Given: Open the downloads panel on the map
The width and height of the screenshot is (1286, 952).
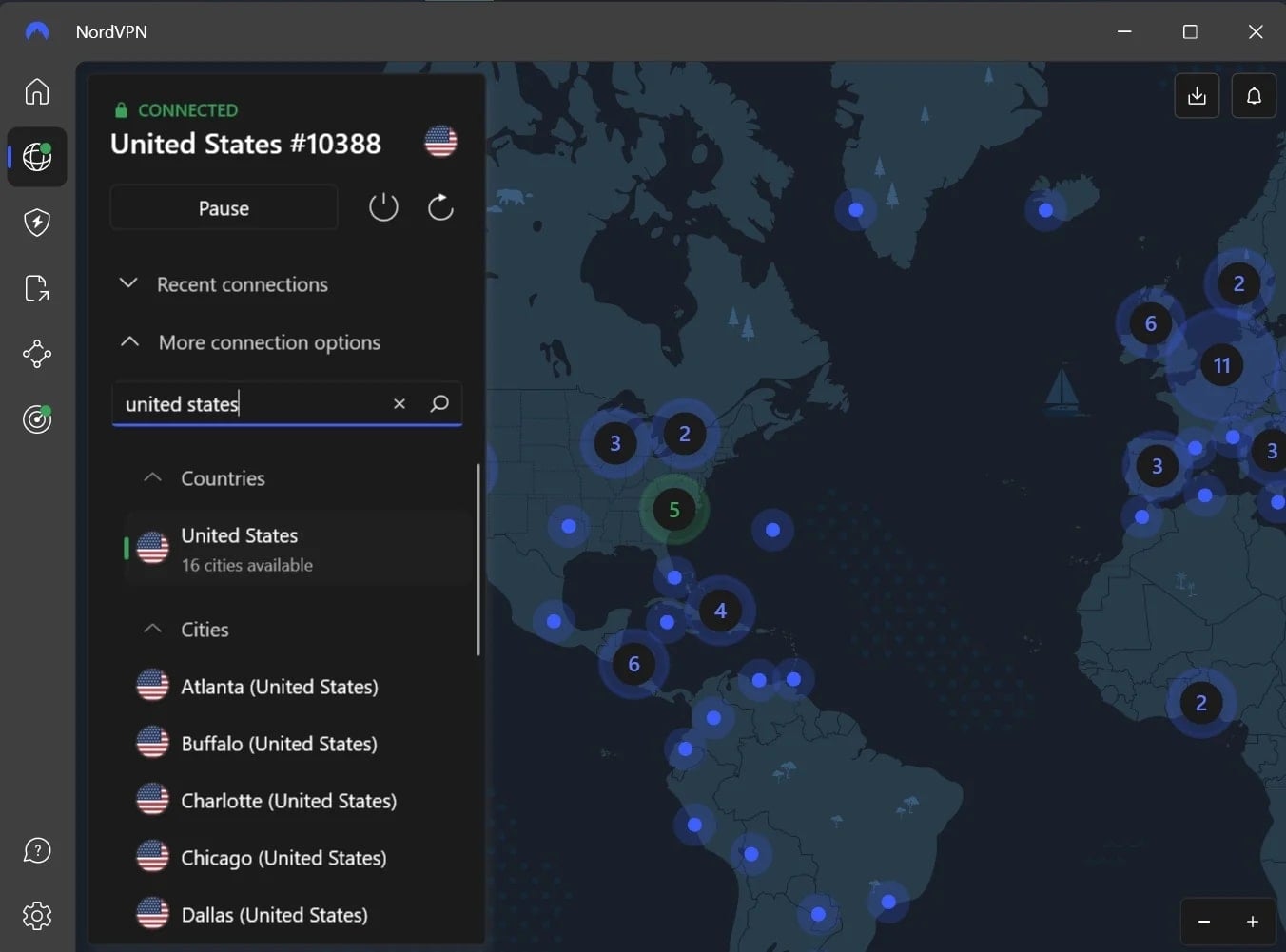Looking at the screenshot, I should [x=1196, y=95].
